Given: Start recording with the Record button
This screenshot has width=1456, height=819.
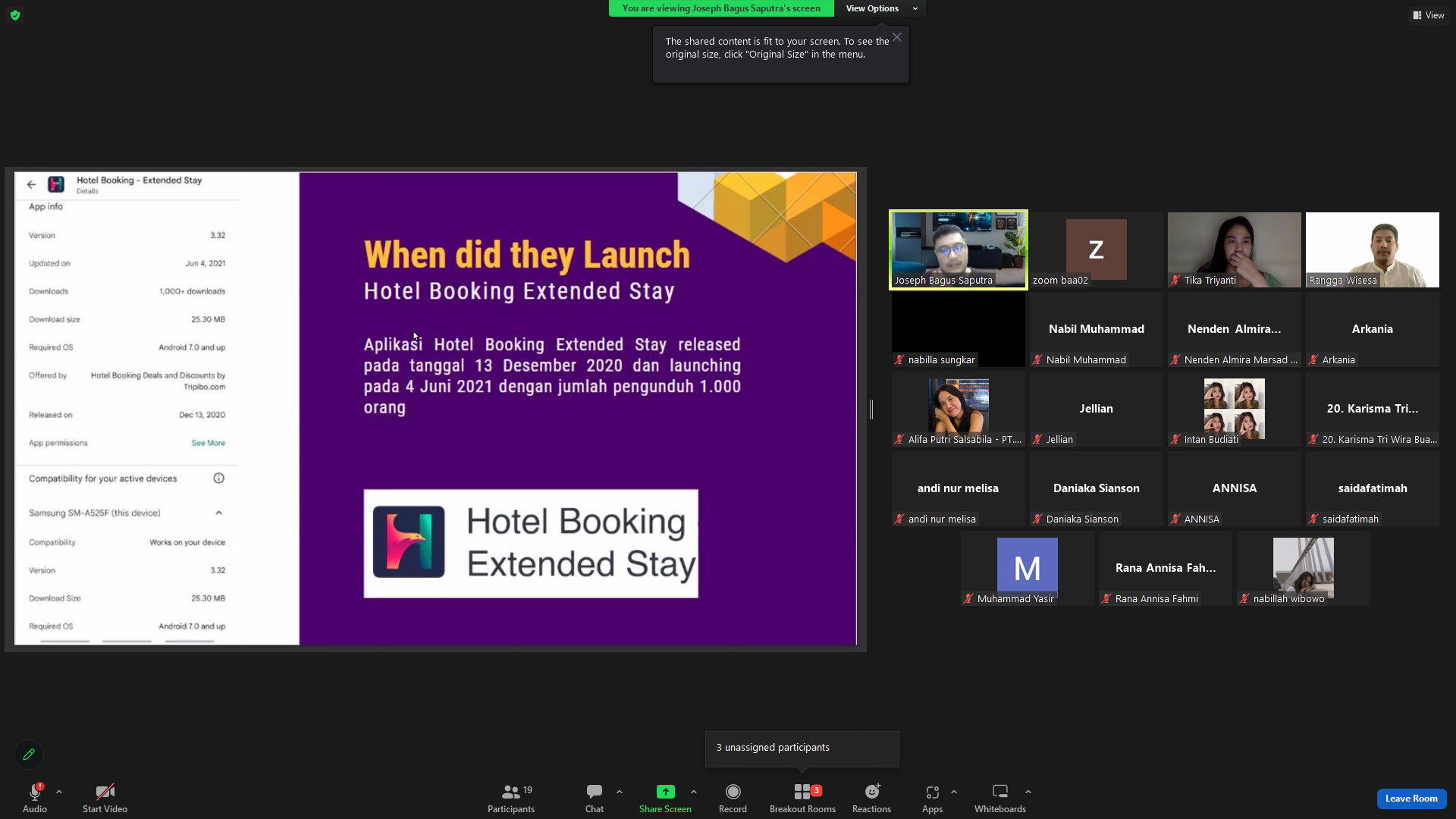Looking at the screenshot, I should [733, 797].
